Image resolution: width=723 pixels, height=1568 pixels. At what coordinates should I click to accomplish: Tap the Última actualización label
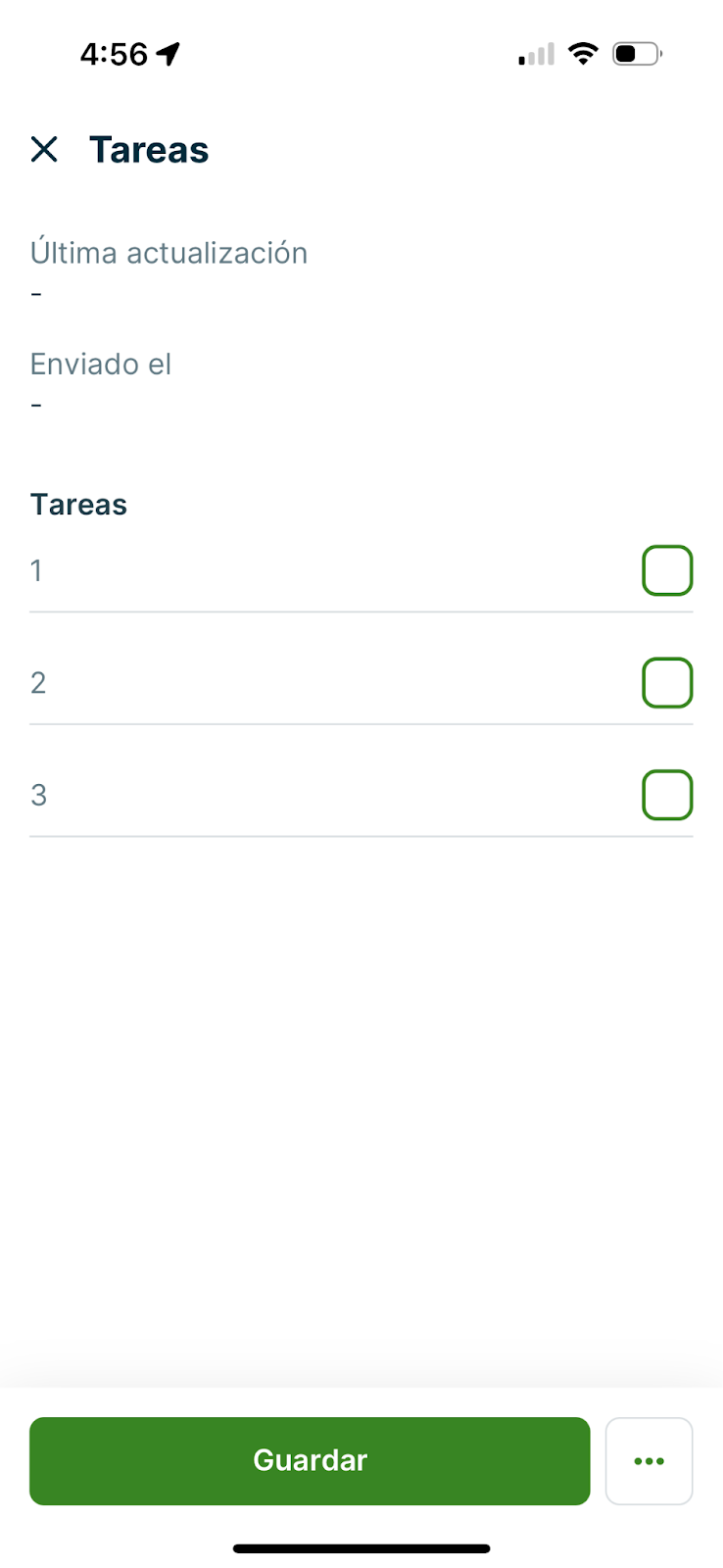169,253
